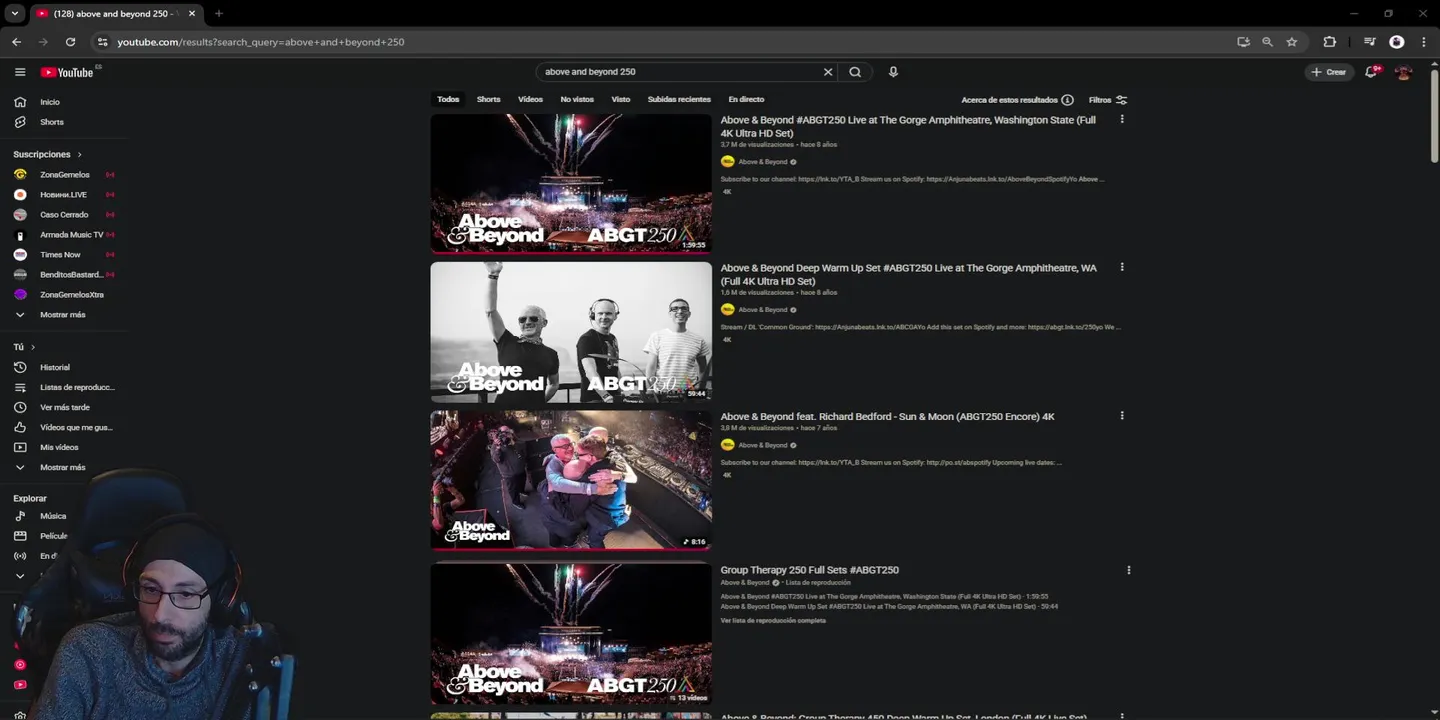Image resolution: width=1440 pixels, height=720 pixels.
Task: Click the Crear button
Action: coord(1329,72)
